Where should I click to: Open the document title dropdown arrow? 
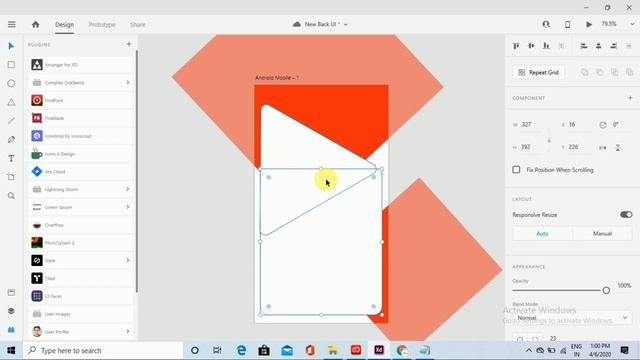click(346, 24)
